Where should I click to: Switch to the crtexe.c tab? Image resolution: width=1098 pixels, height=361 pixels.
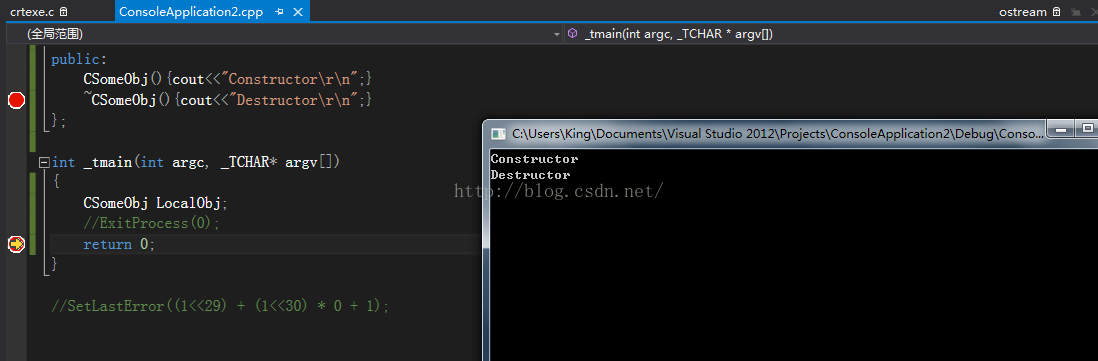(x=32, y=12)
